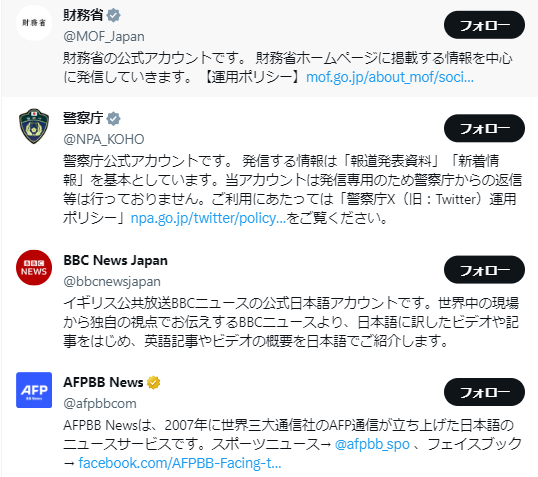The image size is (538, 477).
Task: Click the AFP blue square avatar
Action: pos(34,390)
